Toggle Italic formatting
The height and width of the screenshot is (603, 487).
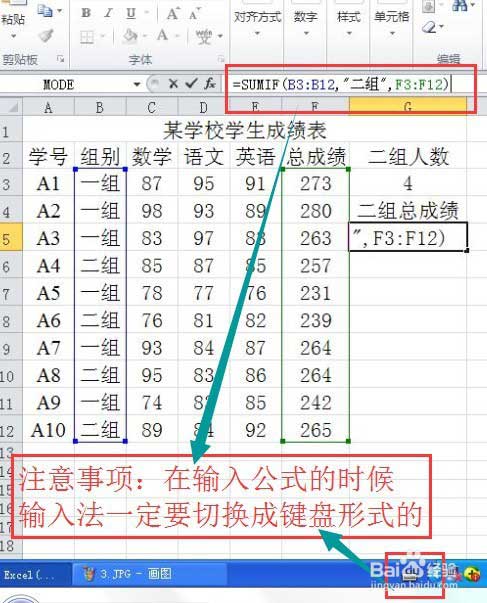pos(108,13)
